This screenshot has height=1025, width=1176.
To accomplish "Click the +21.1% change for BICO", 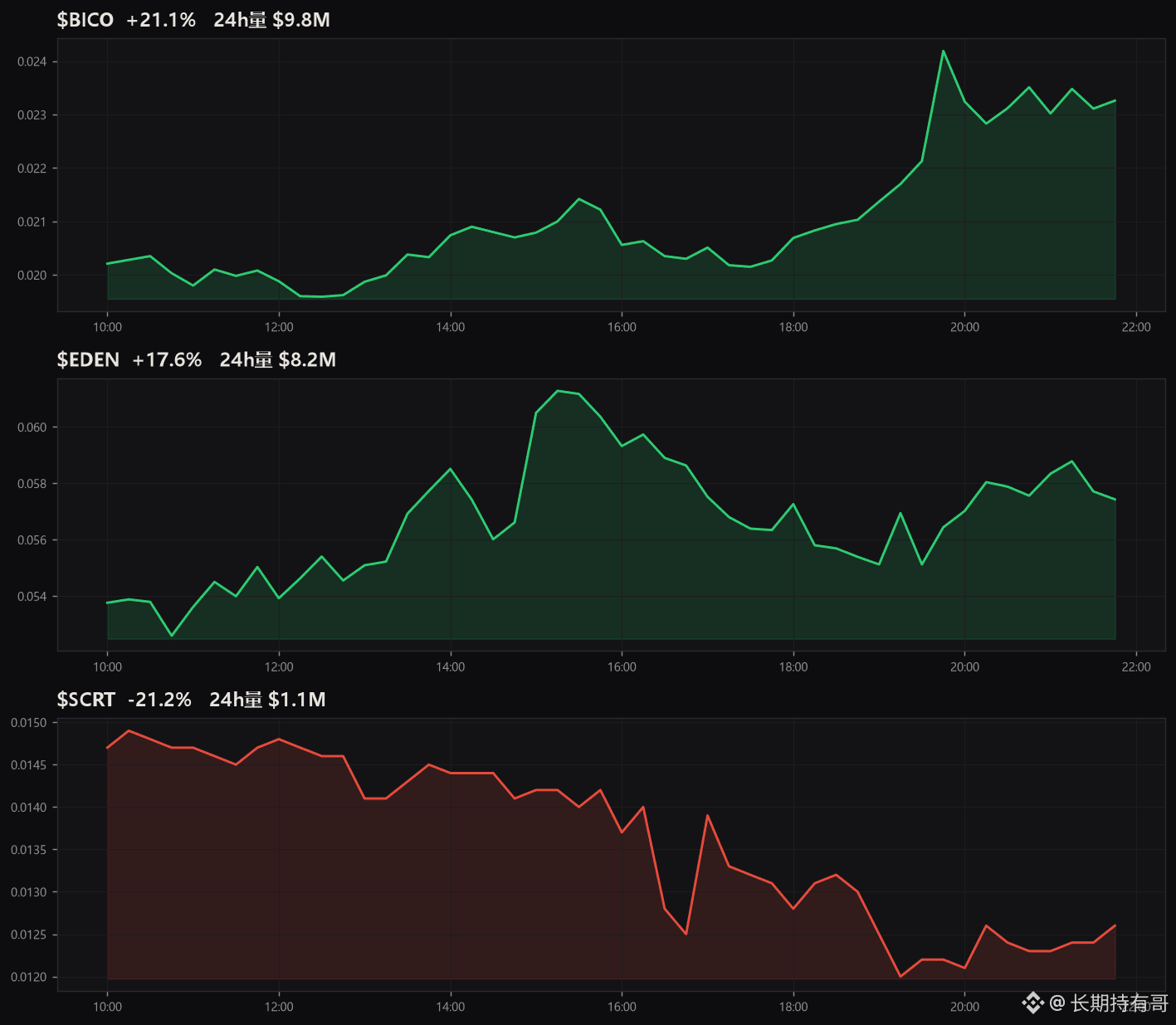I will click(x=161, y=20).
